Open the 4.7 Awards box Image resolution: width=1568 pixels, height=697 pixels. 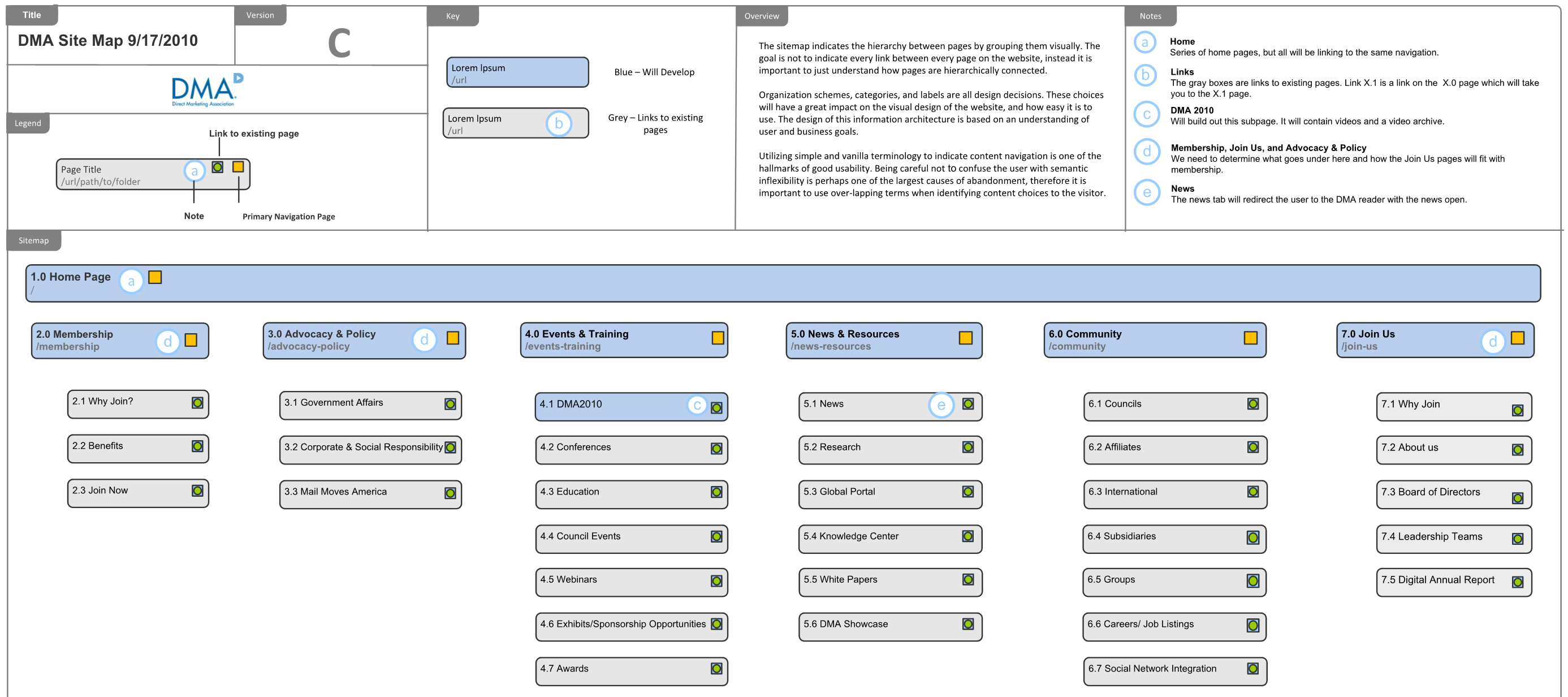tap(631, 672)
